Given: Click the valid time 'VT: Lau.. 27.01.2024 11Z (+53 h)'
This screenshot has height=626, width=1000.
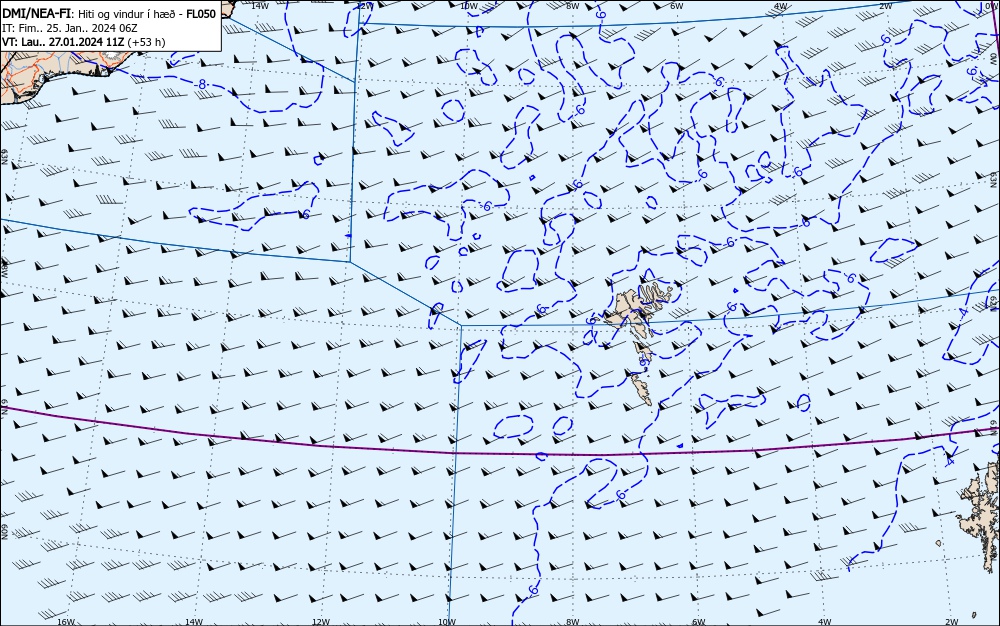Looking at the screenshot, I should [x=84, y=42].
